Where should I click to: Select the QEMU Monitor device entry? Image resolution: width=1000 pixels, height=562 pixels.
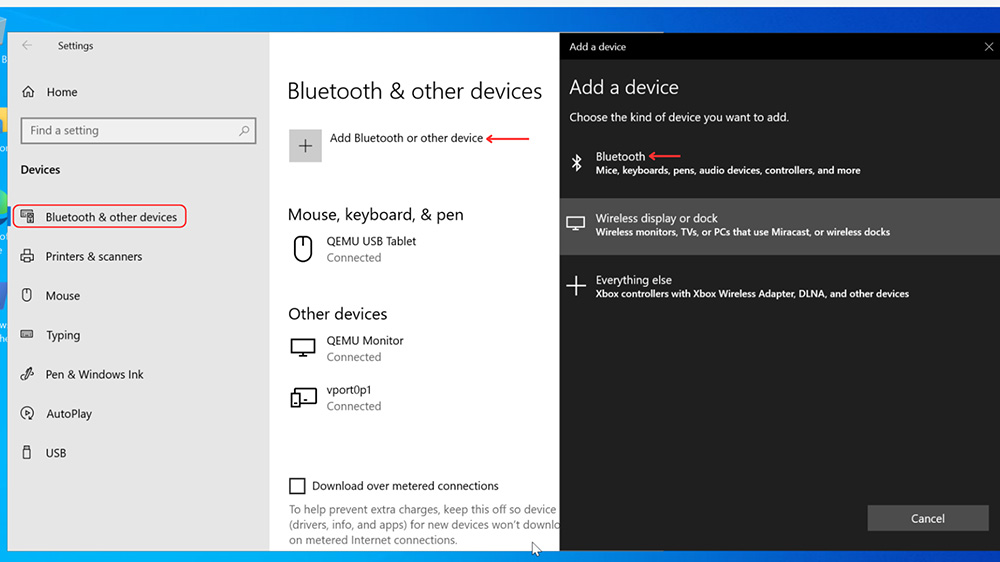click(348, 348)
